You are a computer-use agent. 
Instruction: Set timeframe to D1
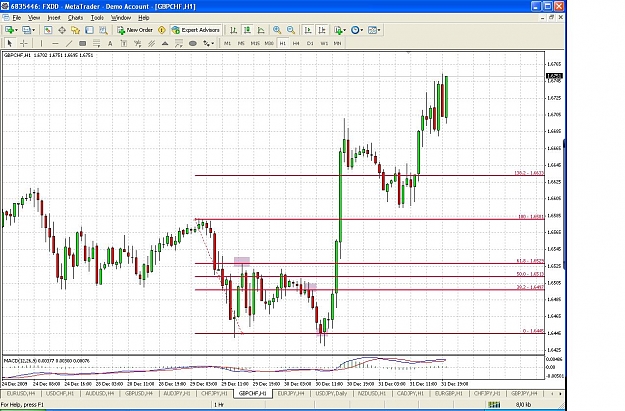310,43
